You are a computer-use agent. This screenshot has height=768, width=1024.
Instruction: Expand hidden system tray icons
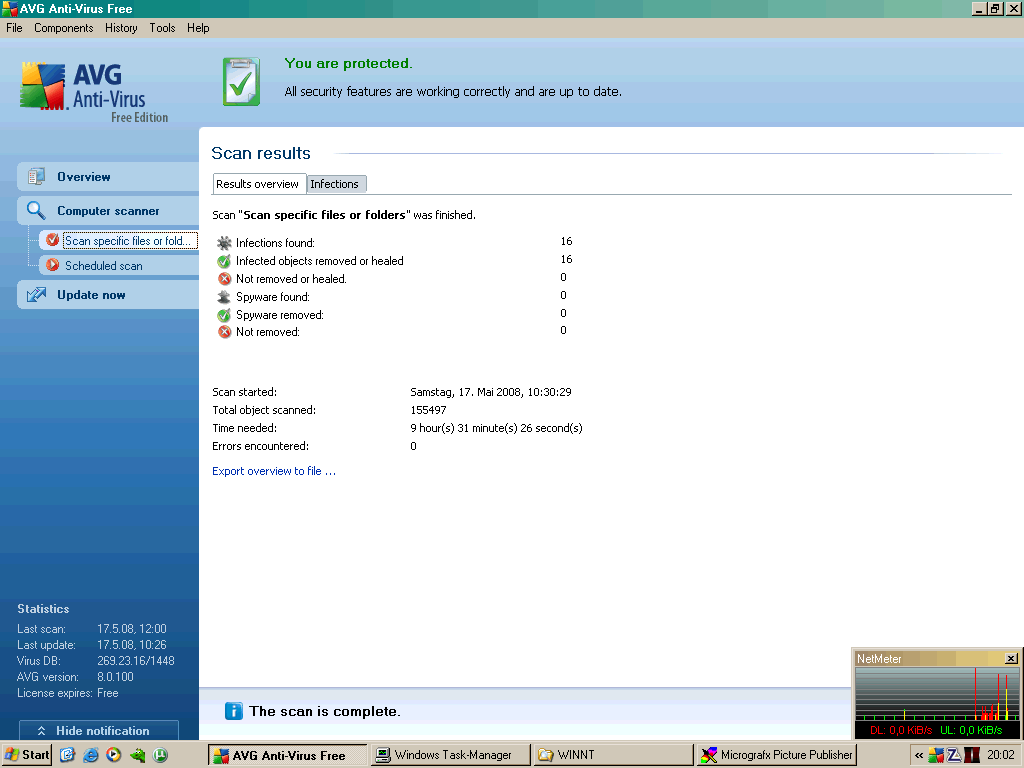coord(919,755)
